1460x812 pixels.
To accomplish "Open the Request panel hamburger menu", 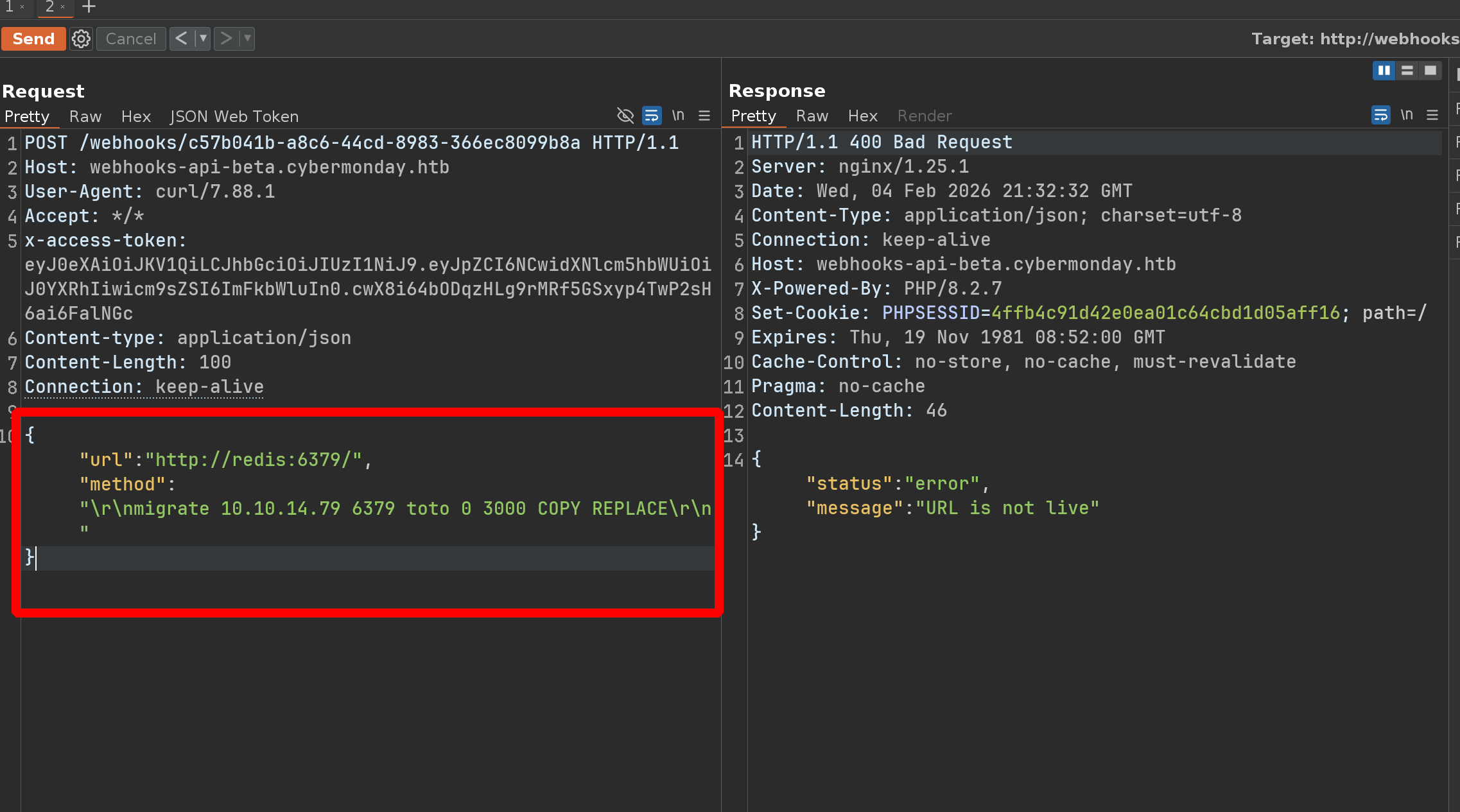I will coord(704,116).
